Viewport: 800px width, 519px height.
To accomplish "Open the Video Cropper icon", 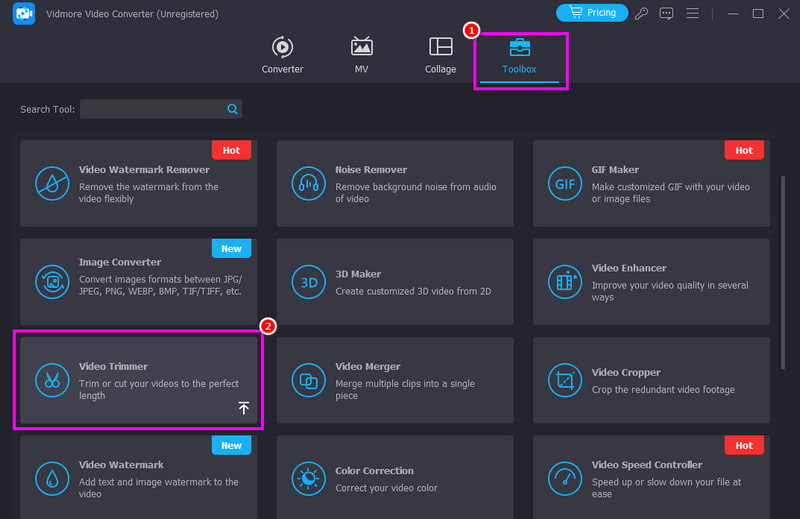I will click(565, 380).
